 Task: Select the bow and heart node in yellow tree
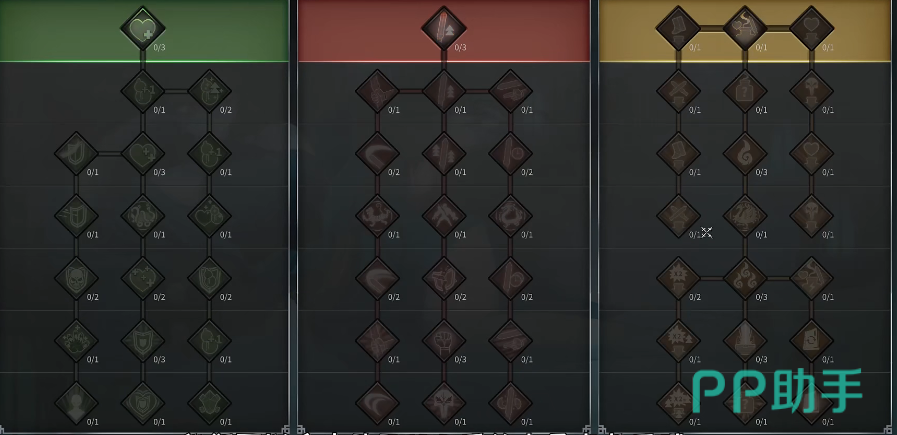click(x=811, y=279)
